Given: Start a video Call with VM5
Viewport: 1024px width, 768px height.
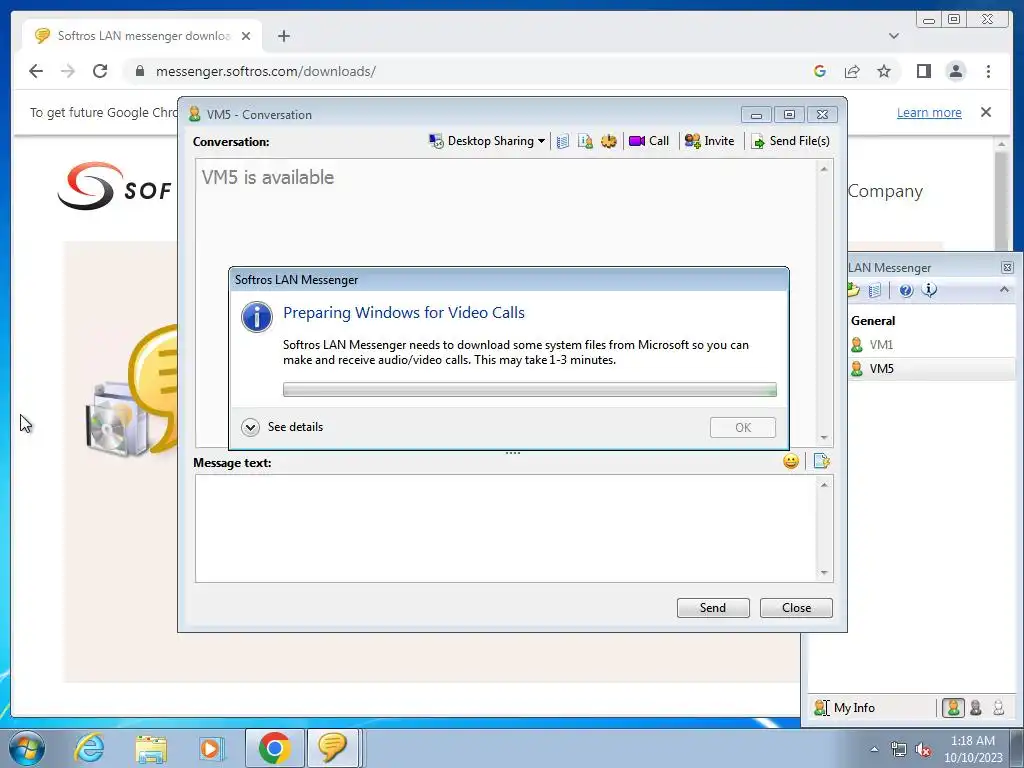Looking at the screenshot, I should (x=648, y=141).
